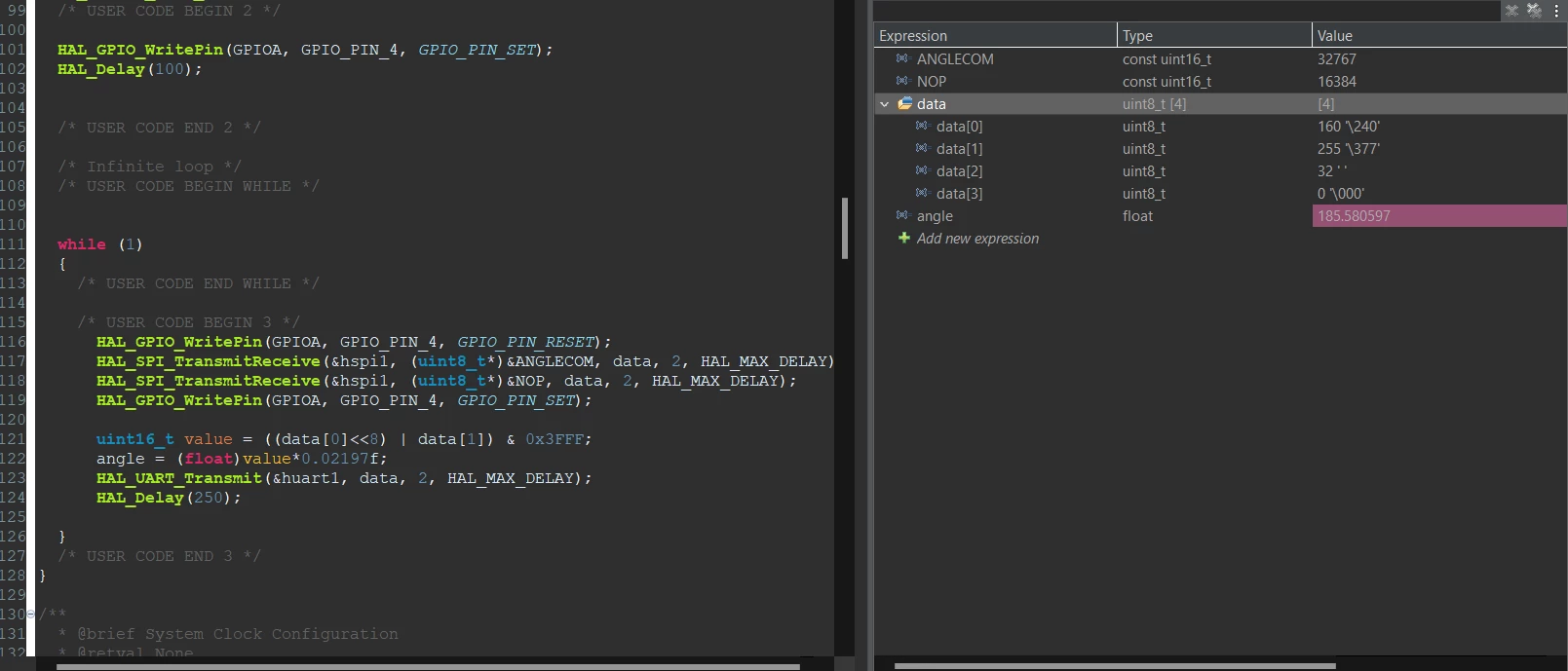Image resolution: width=1568 pixels, height=671 pixels.
Task: Click Add new expression entry
Action: click(x=977, y=238)
